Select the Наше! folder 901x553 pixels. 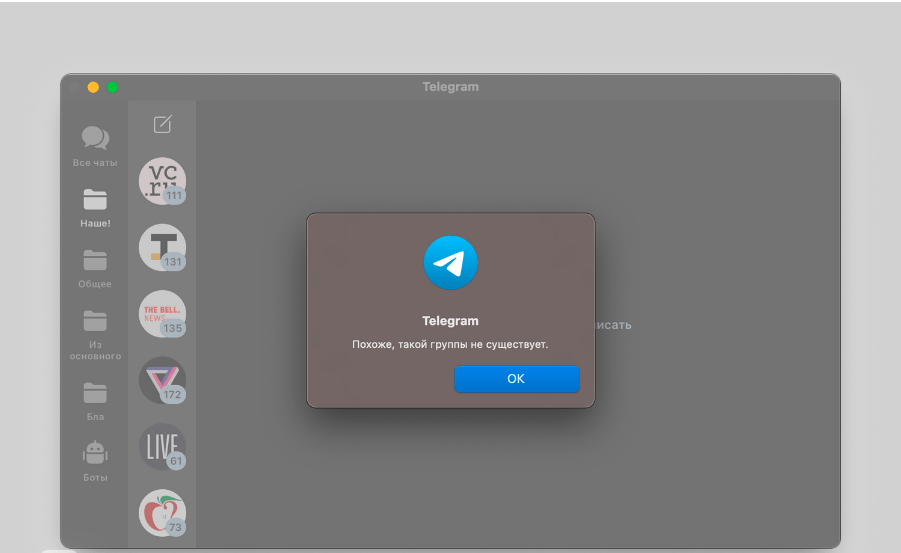pyautogui.click(x=95, y=208)
